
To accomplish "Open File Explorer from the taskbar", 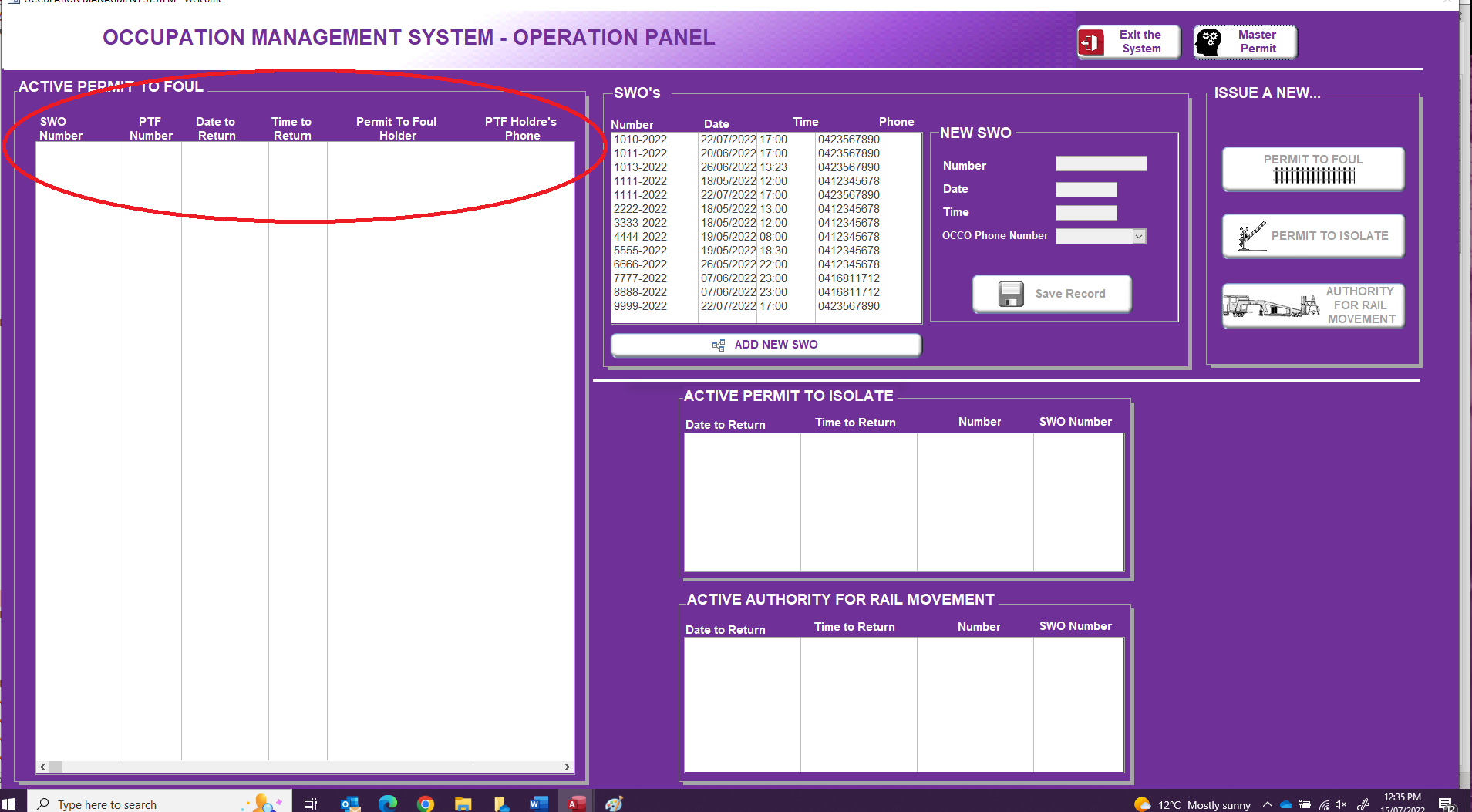I will 463,804.
